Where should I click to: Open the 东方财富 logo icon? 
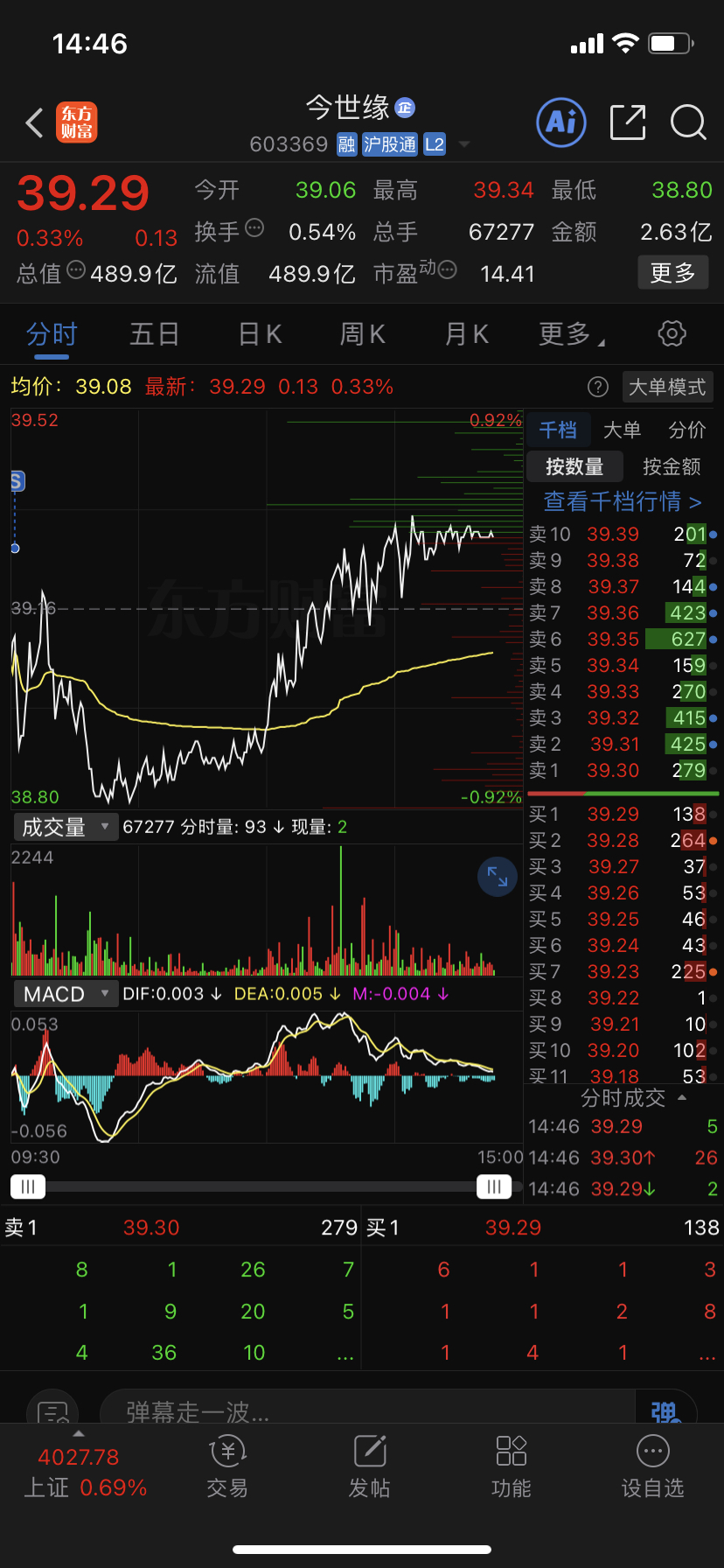coord(77,122)
